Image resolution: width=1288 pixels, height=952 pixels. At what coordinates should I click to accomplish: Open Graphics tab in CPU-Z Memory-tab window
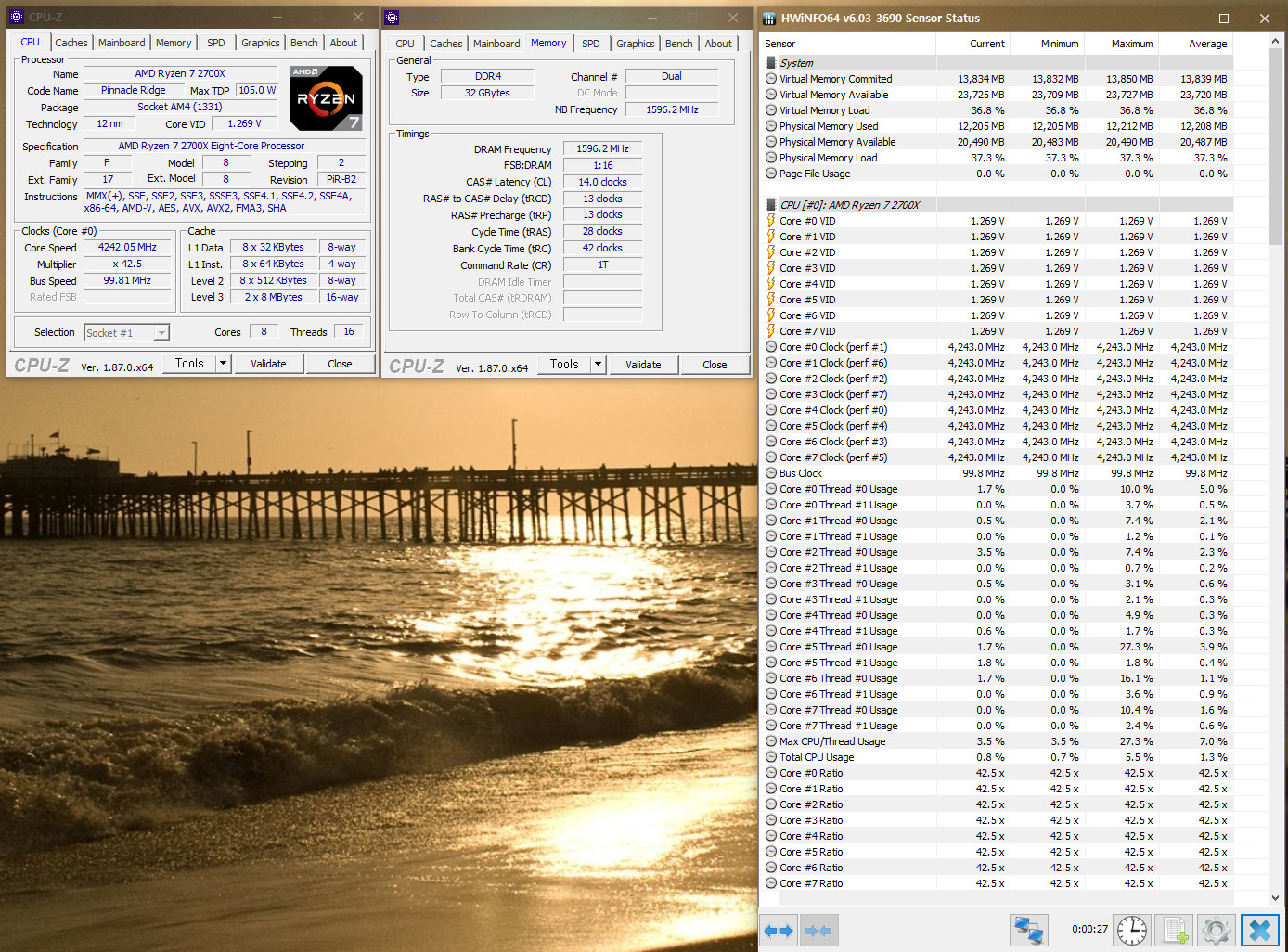click(636, 44)
